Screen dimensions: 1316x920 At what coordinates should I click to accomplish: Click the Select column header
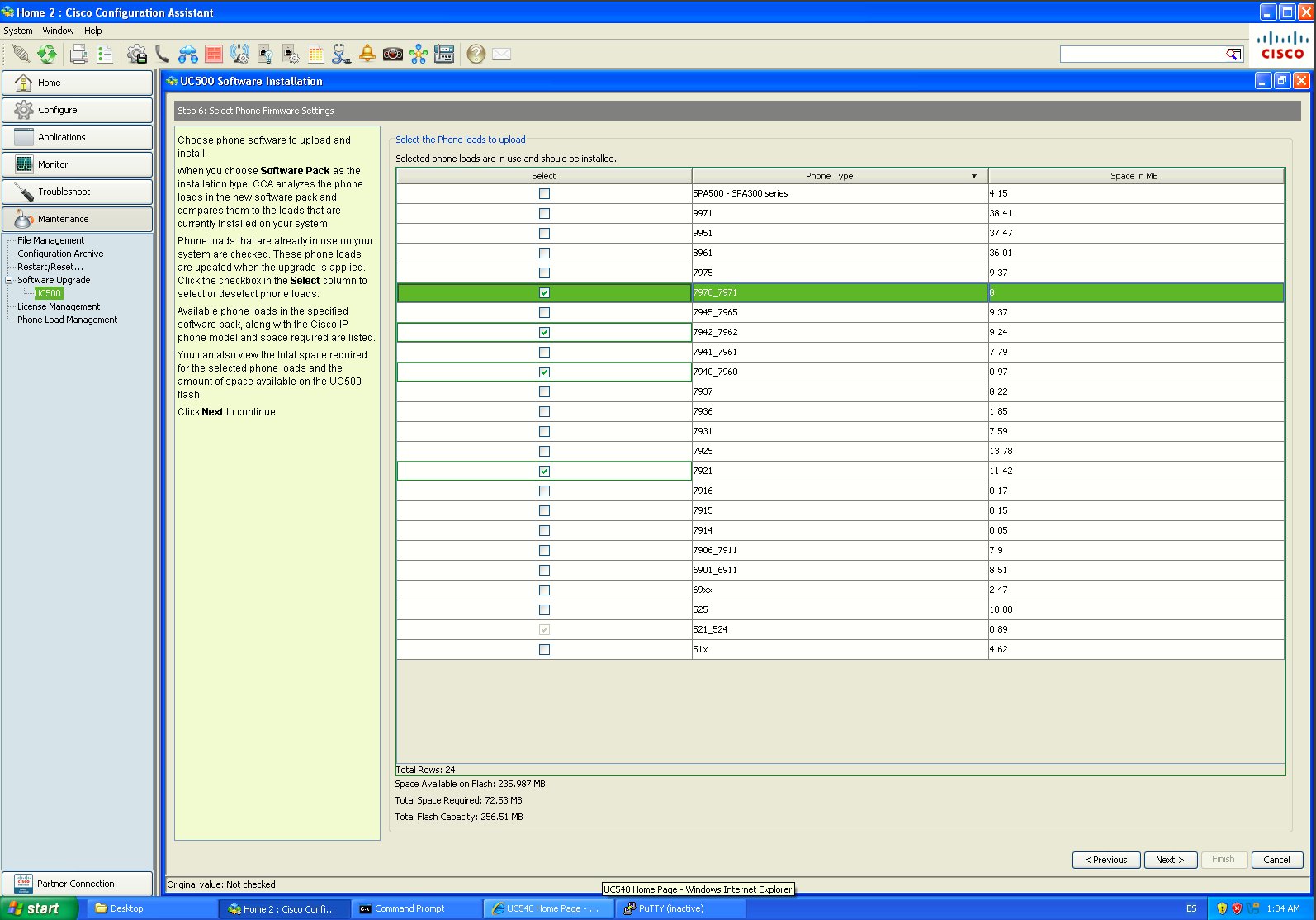pos(544,176)
